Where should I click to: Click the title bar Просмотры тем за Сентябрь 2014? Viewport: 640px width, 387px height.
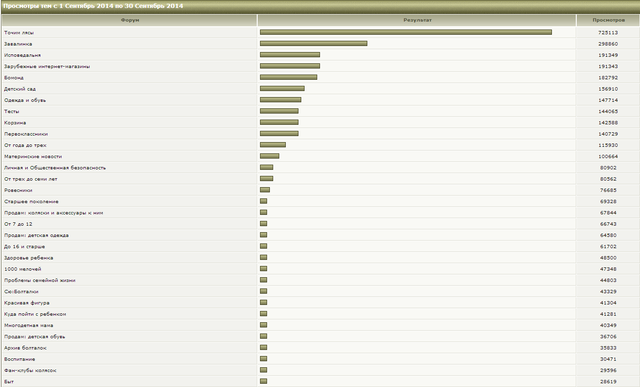point(320,6)
